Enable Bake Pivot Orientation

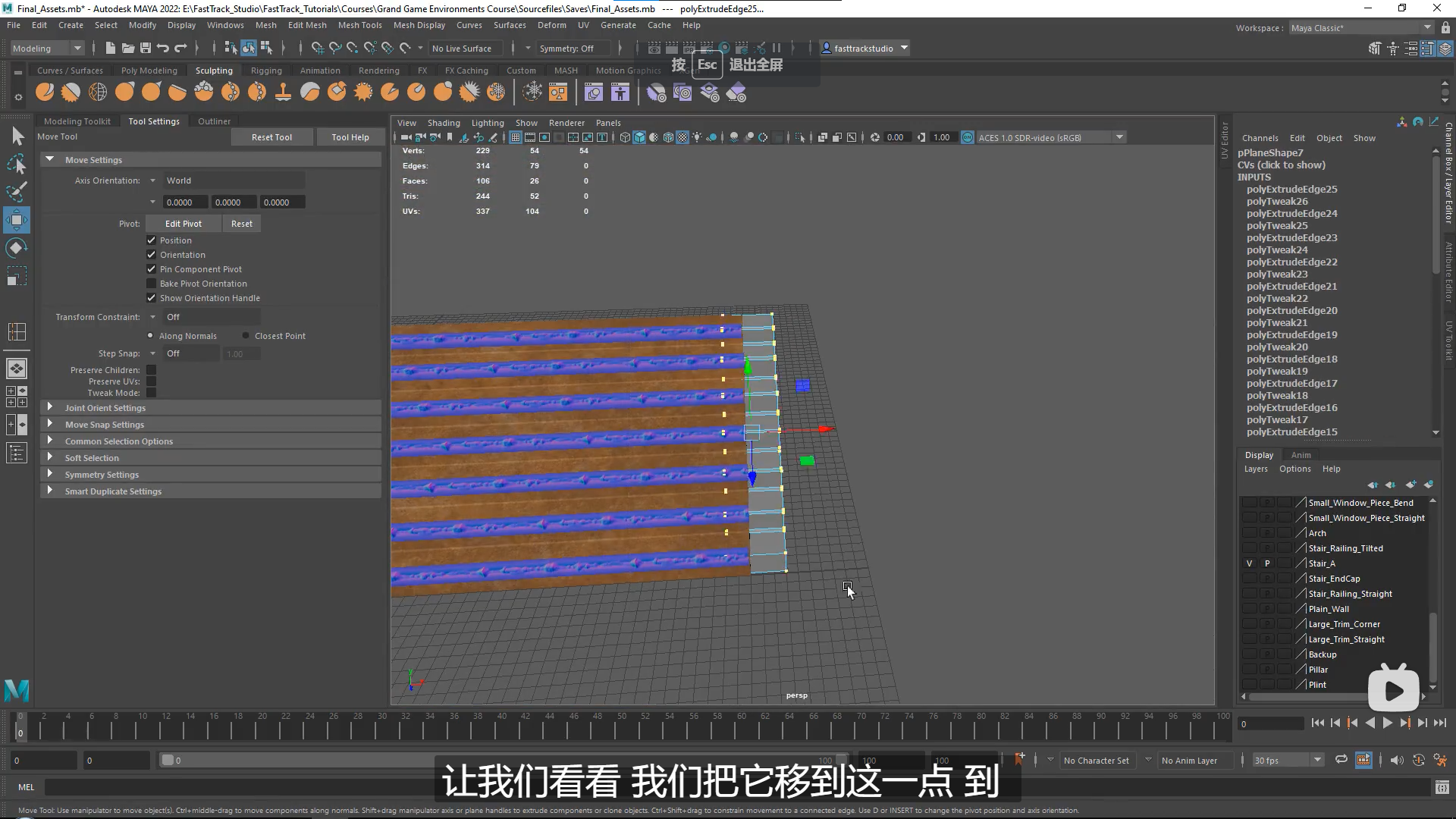(x=151, y=283)
